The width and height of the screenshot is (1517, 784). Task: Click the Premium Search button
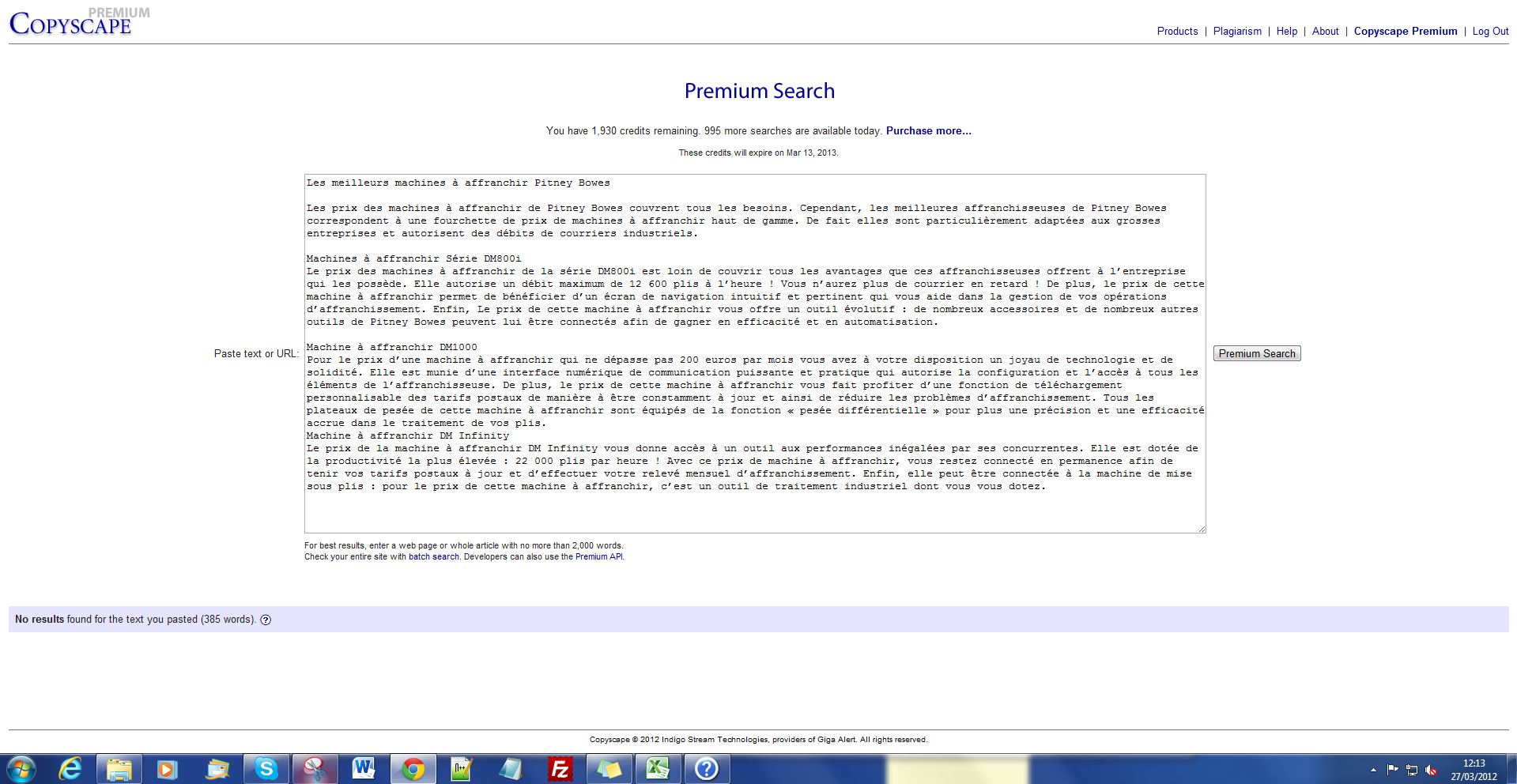click(1256, 354)
